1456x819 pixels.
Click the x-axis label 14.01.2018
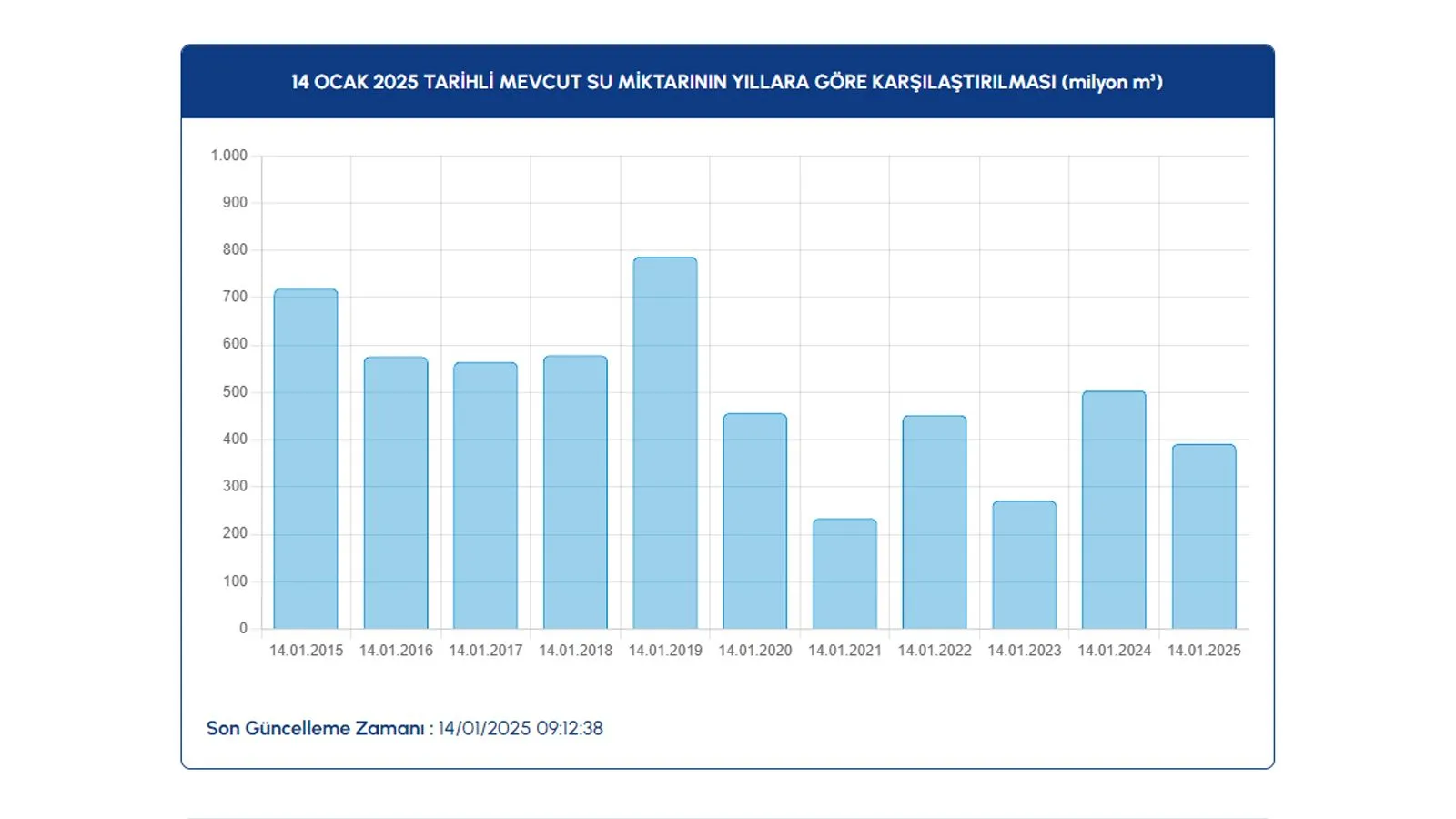575,651
